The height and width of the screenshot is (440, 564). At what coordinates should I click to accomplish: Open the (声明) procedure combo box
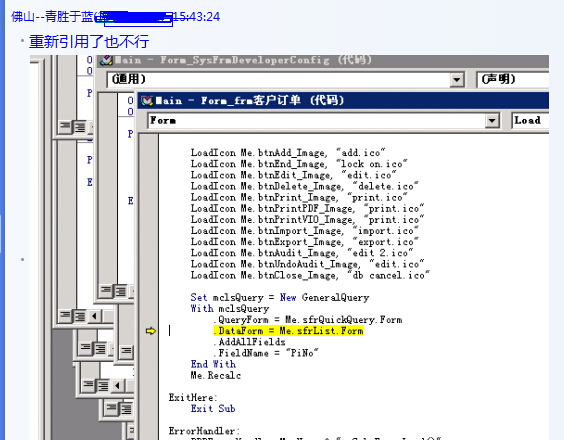513,79
